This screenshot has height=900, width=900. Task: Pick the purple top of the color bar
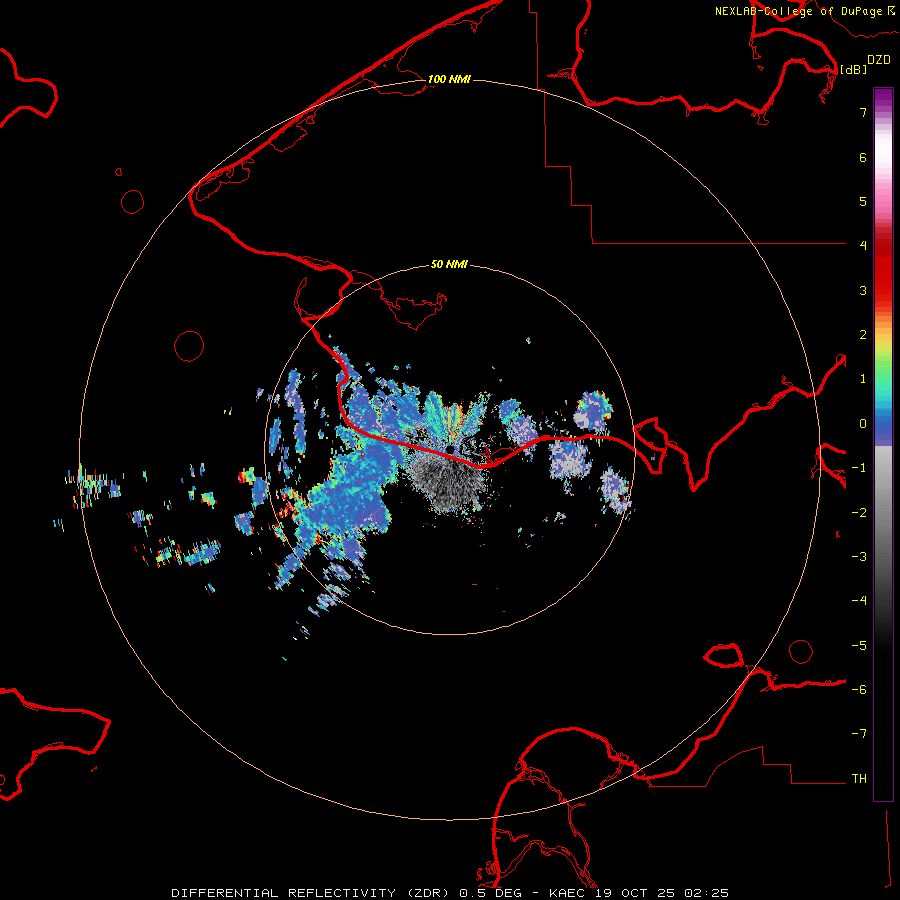(x=883, y=98)
